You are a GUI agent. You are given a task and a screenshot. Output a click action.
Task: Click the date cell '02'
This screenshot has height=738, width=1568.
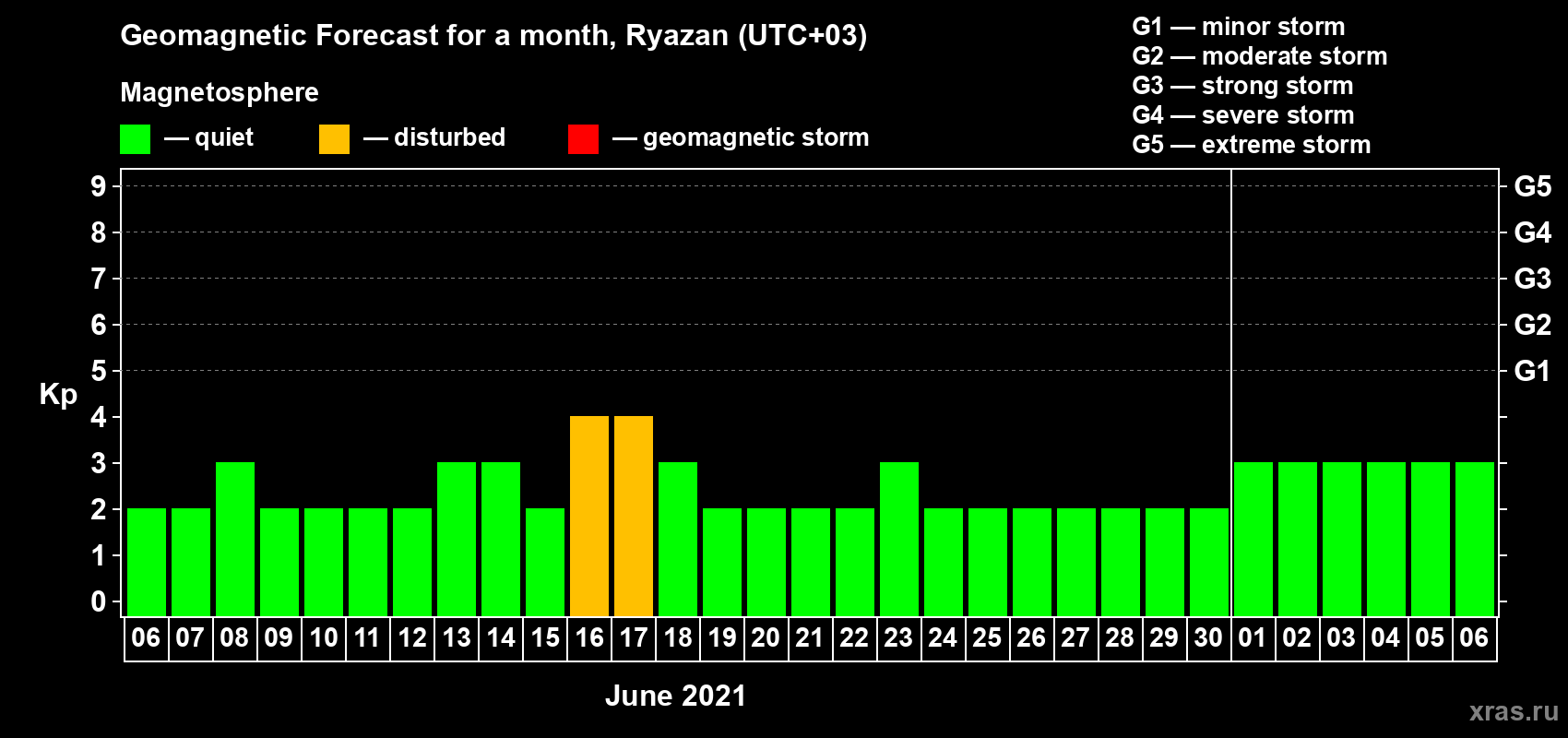point(1297,638)
